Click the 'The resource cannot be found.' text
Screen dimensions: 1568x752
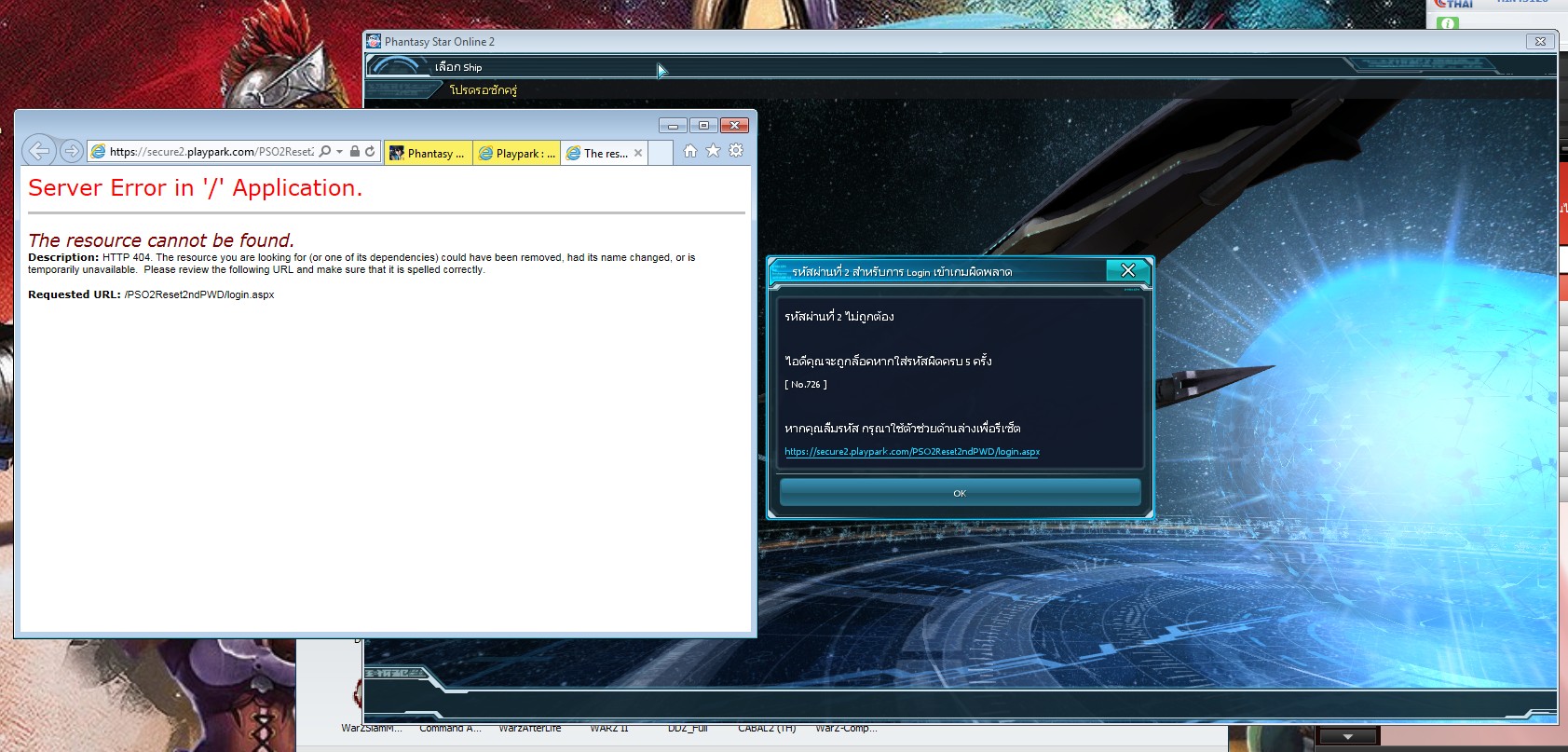pos(161,240)
